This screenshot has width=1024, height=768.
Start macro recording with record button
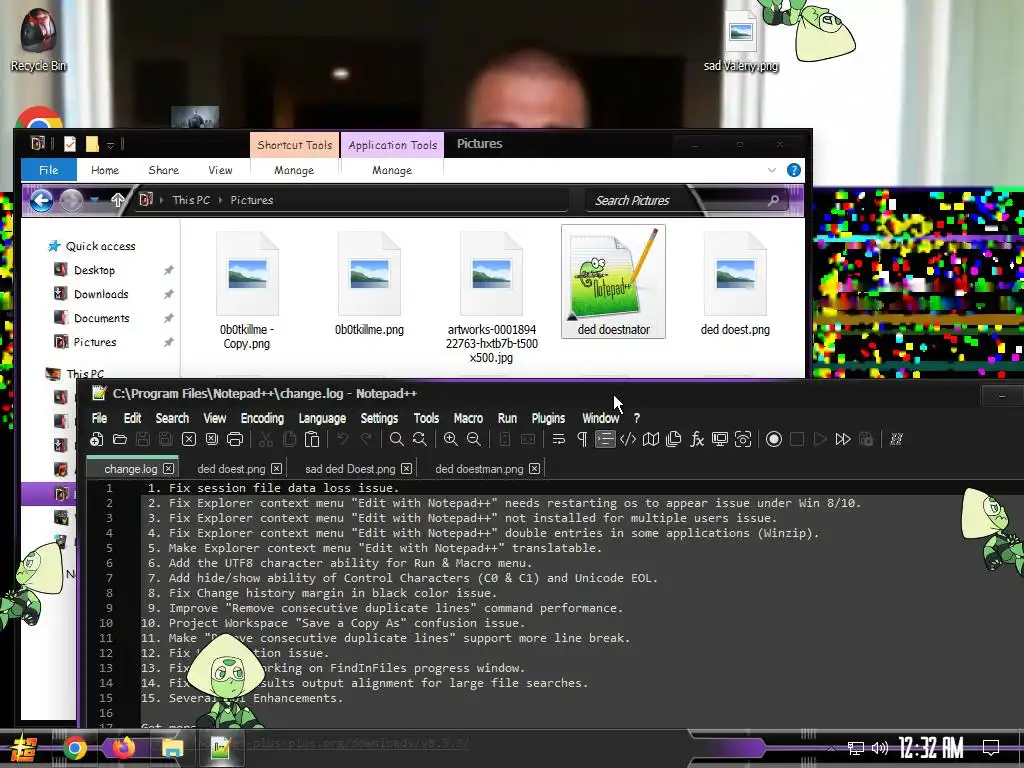pyautogui.click(x=774, y=440)
